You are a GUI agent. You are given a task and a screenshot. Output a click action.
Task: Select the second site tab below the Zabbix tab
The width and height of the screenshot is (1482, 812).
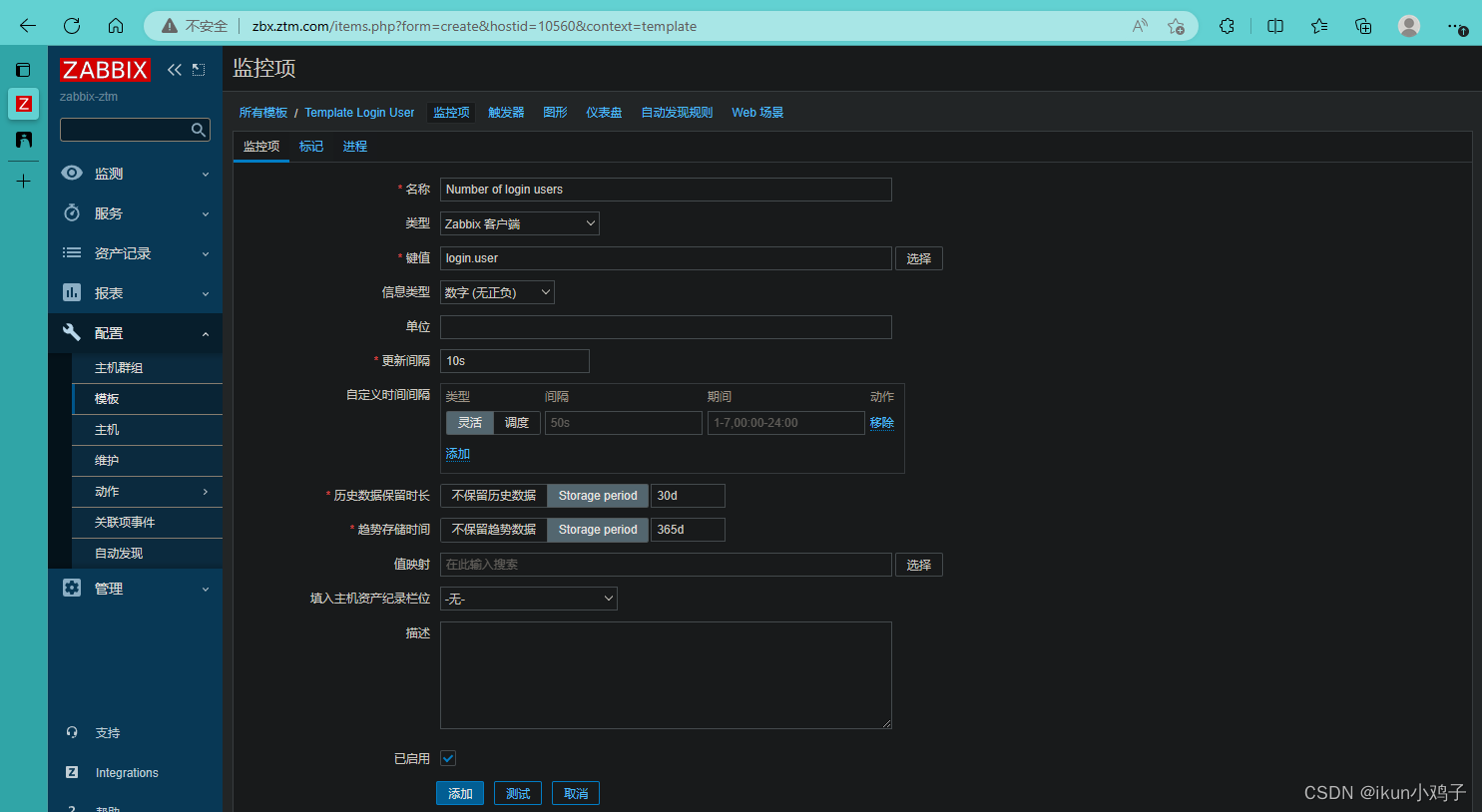pos(24,140)
